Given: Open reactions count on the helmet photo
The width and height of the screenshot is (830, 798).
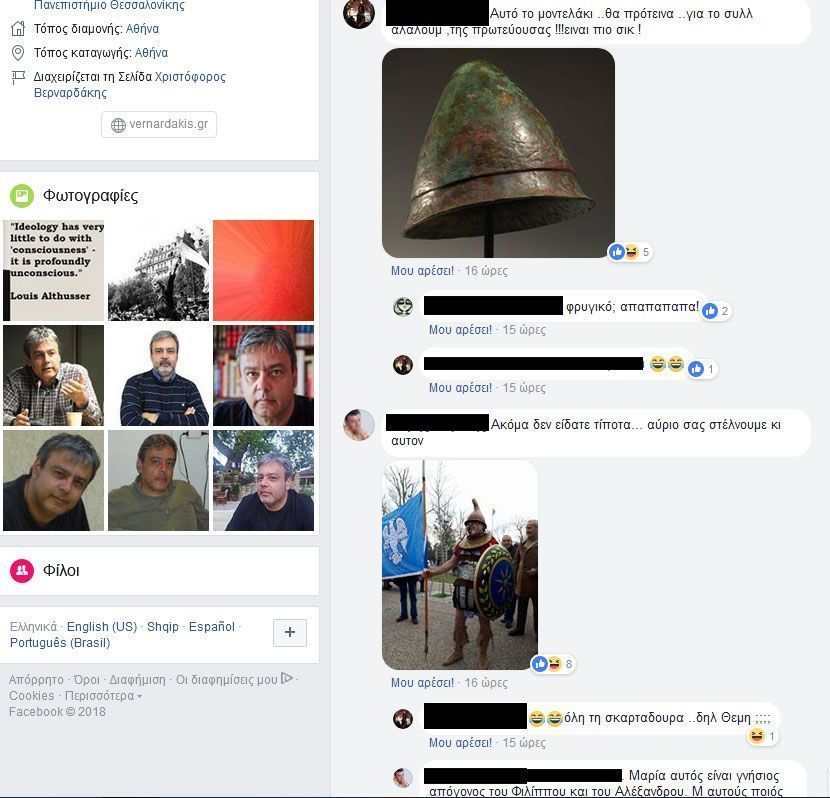Looking at the screenshot, I should (x=630, y=252).
